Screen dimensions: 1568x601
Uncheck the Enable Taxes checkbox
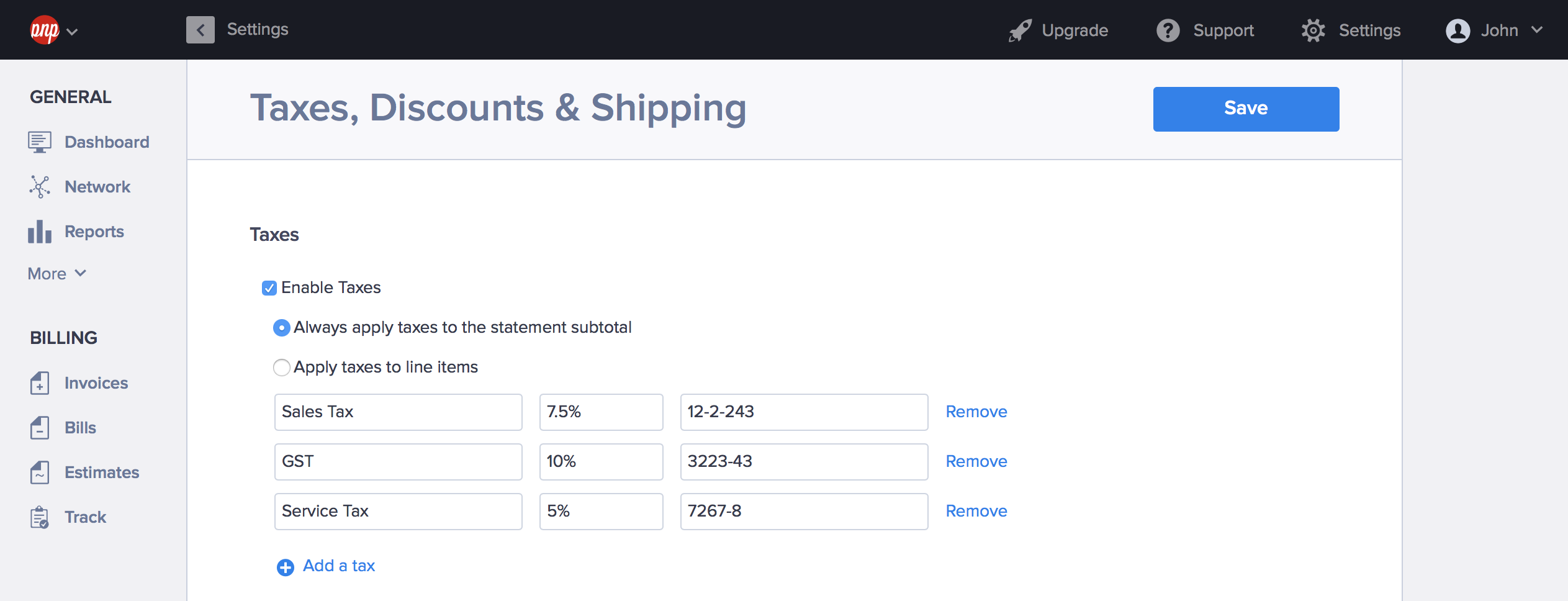tap(269, 288)
